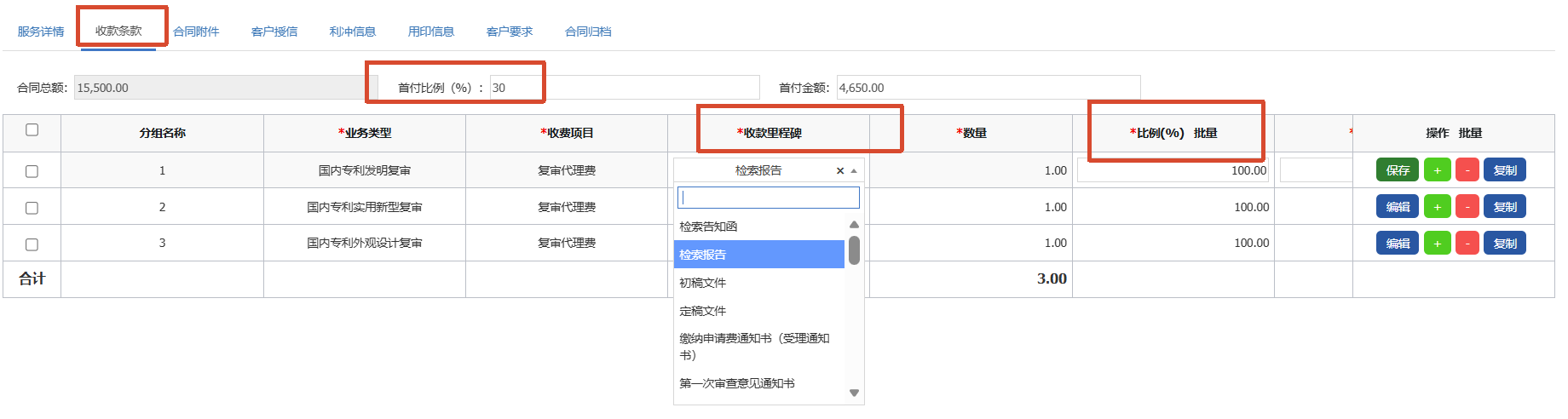The image size is (1568, 419).
Task: Edit row 3 using its 编辑 button
Action: tap(1398, 244)
